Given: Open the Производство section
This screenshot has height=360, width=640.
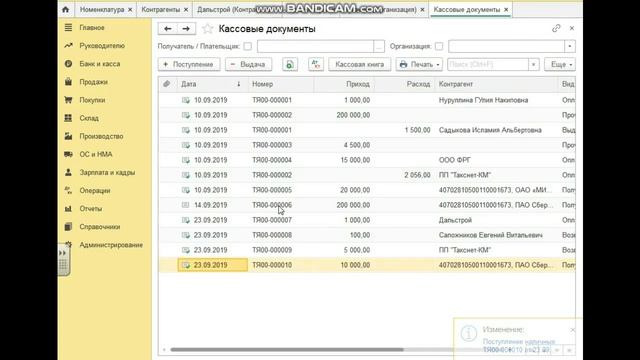Looking at the screenshot, I should 101,136.
